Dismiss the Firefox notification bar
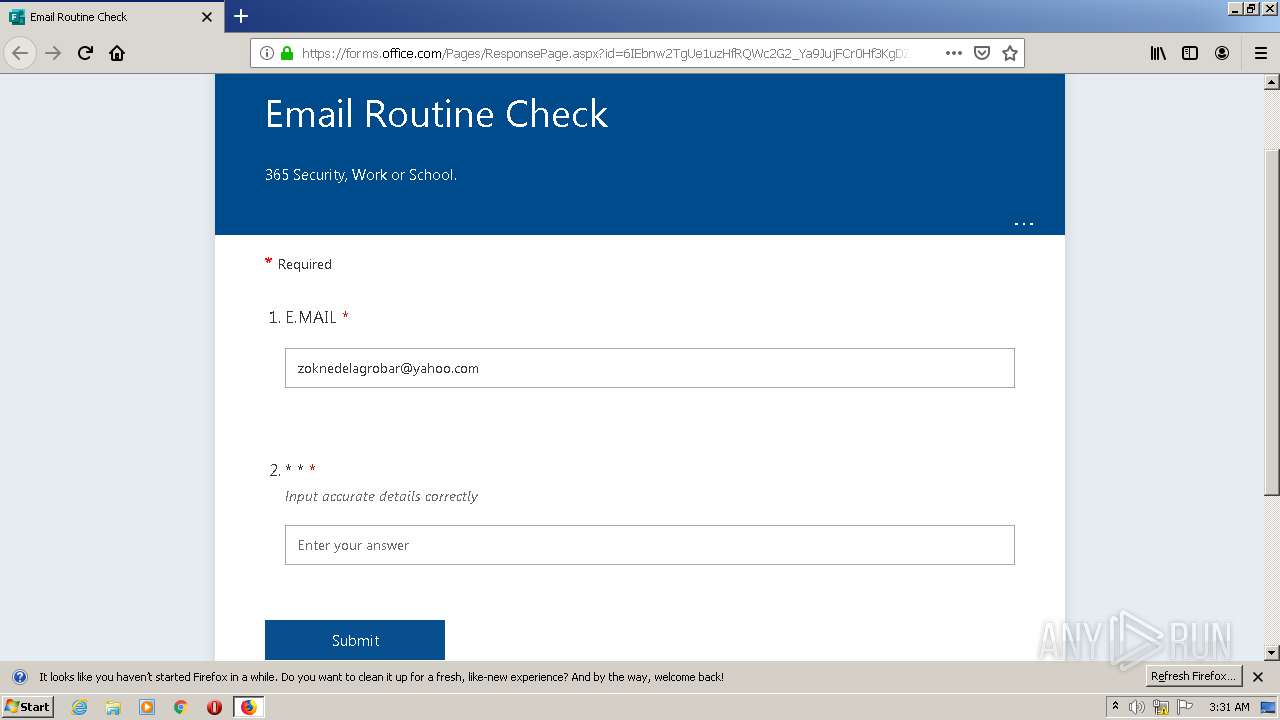Screen dimensions: 1280x720 pyautogui.click(x=1258, y=677)
